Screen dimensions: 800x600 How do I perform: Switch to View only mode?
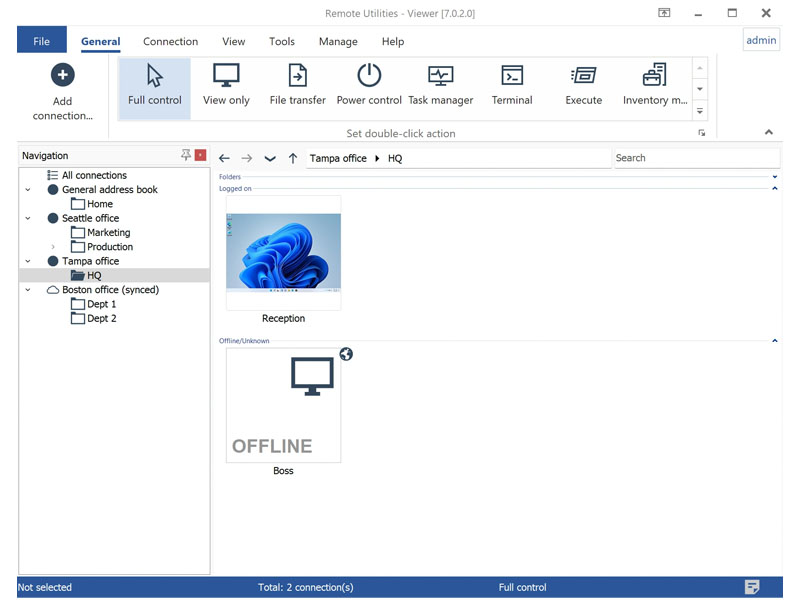[226, 87]
